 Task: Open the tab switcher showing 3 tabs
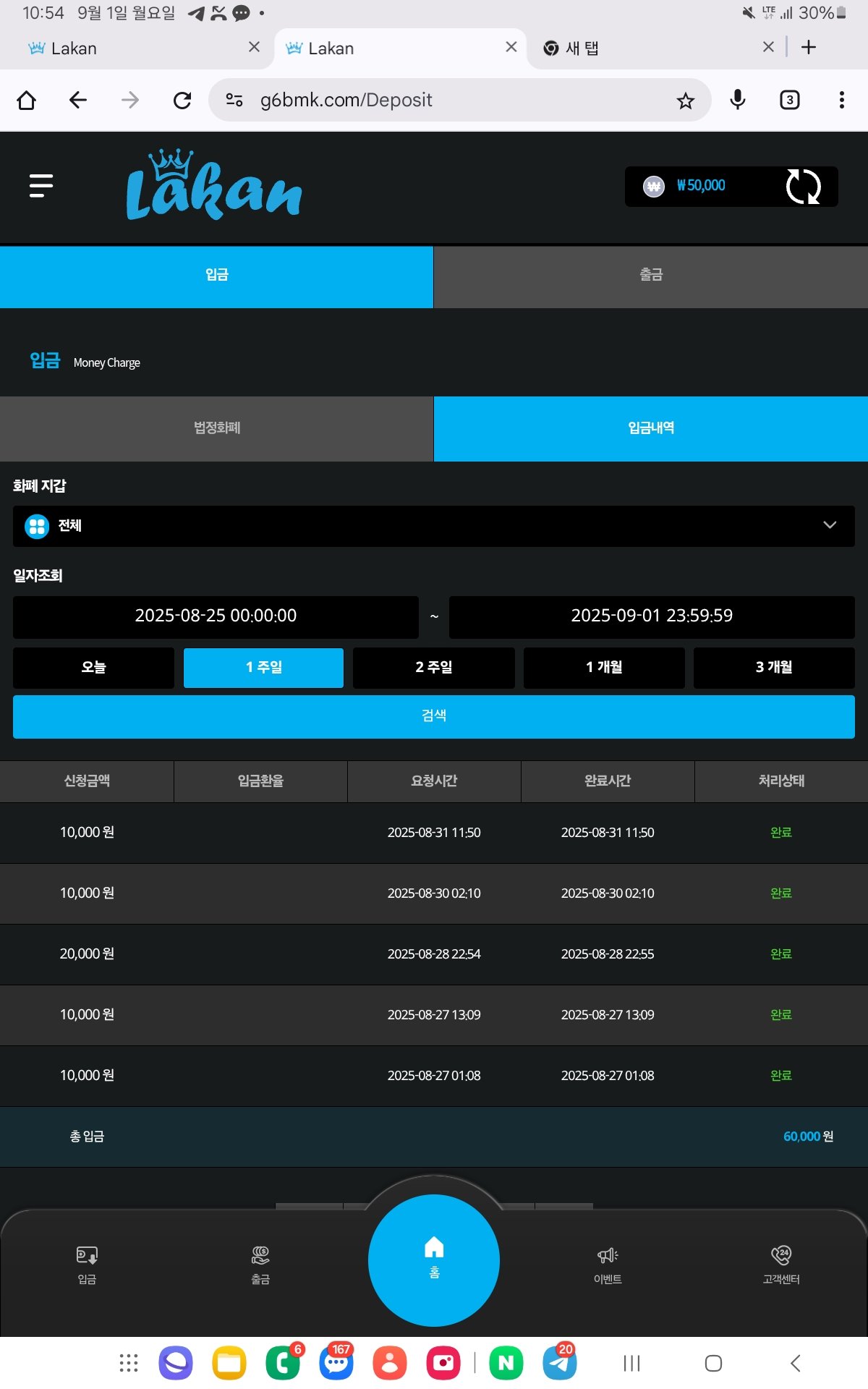789,101
